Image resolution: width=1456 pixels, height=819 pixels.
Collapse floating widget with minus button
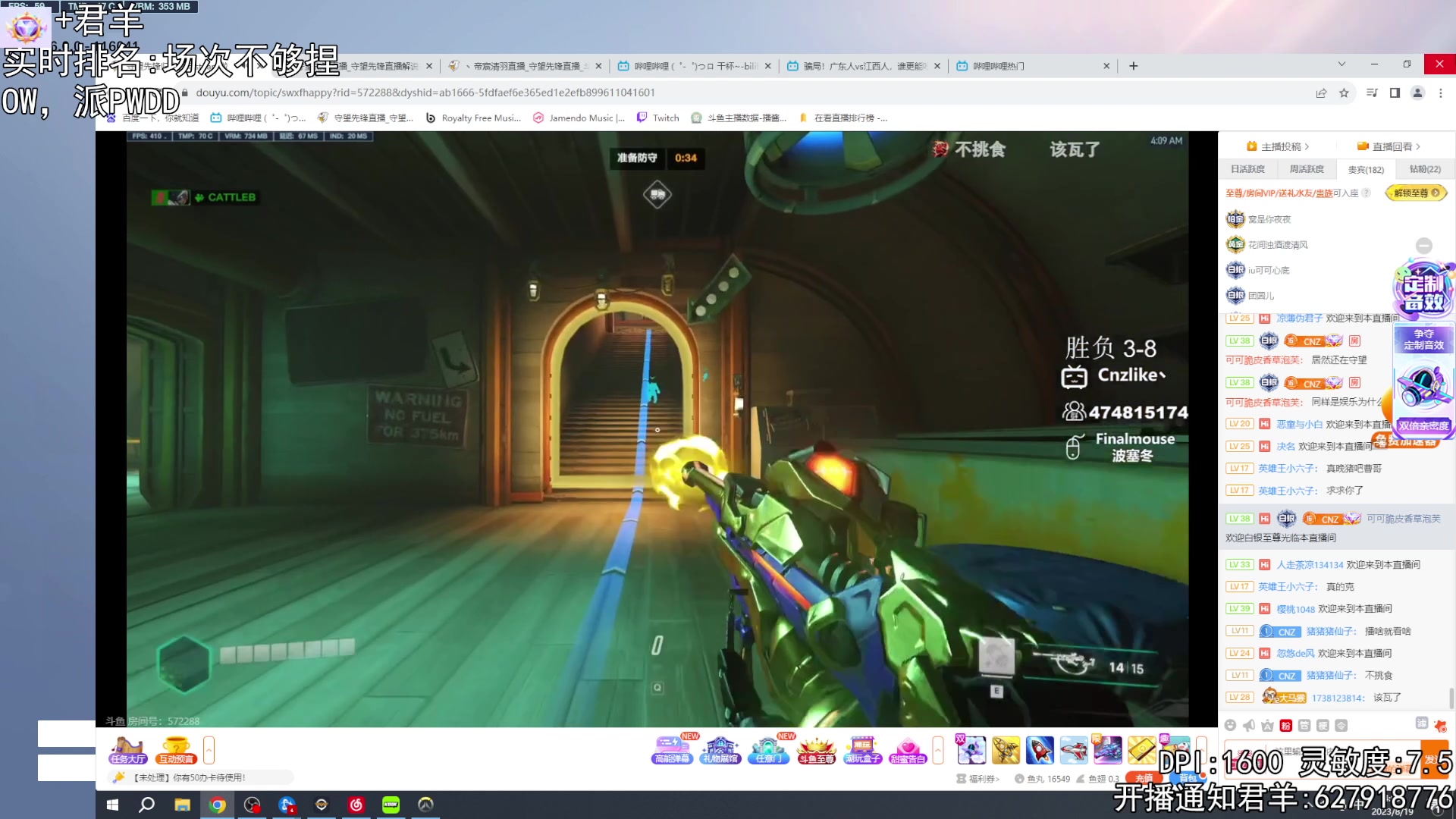point(1424,246)
